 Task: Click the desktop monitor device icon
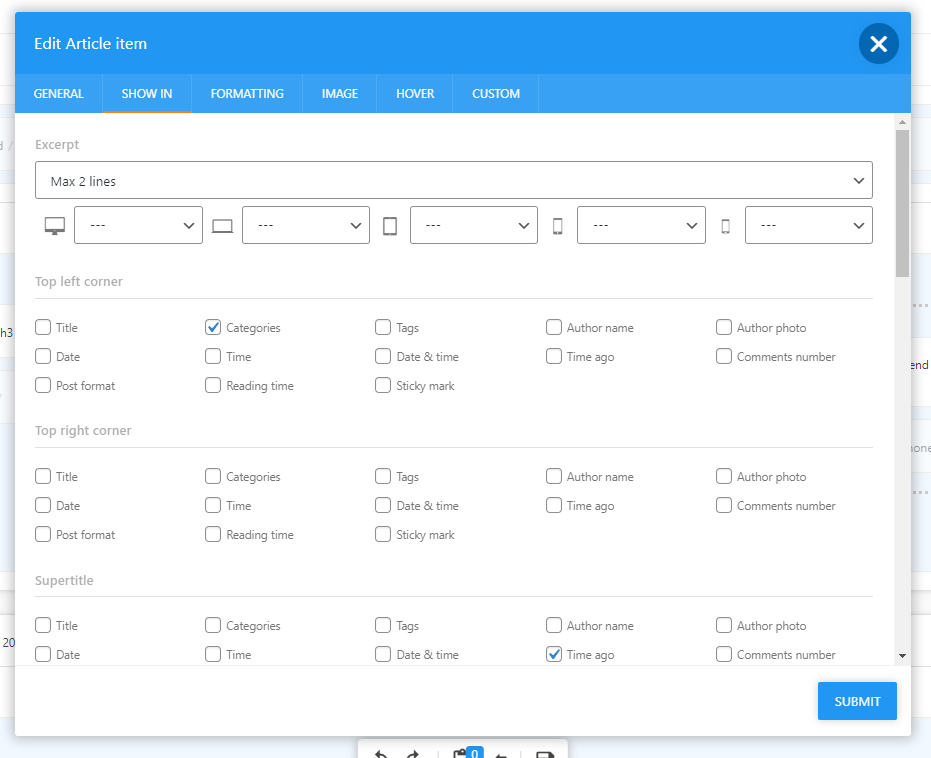point(54,226)
